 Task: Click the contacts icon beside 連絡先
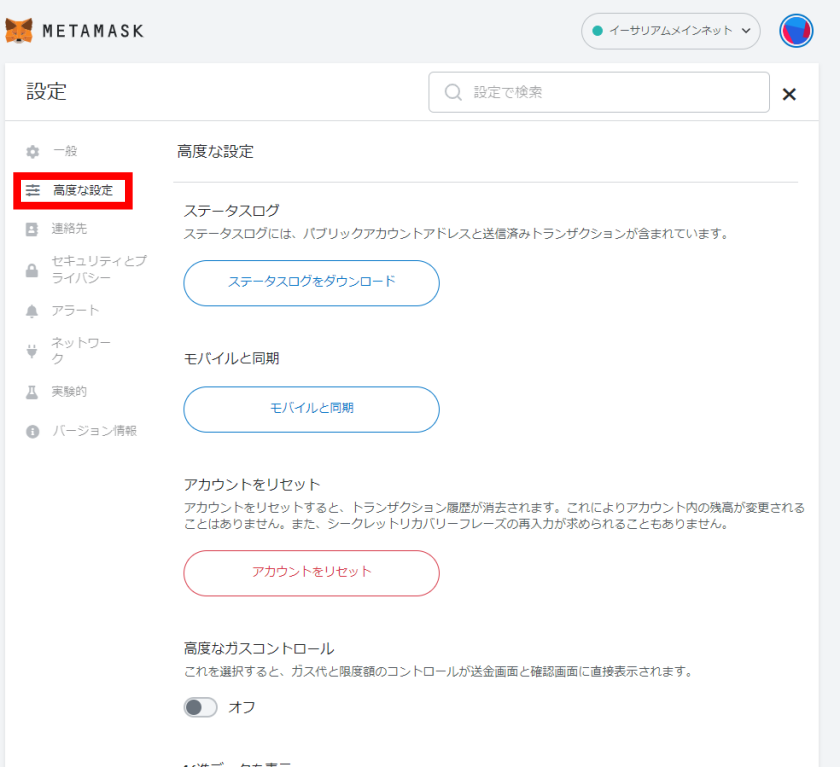[32, 229]
